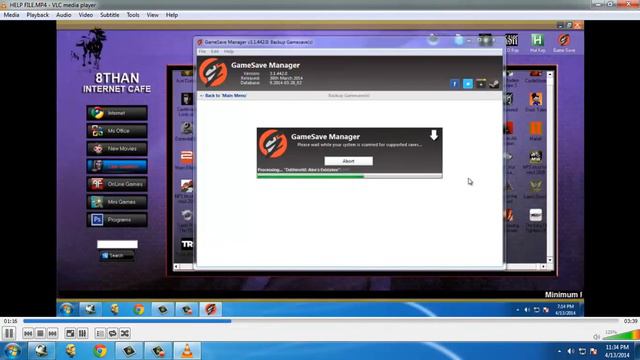Viewport: 640px width, 360px height.
Task: Open the Media menu in VLC
Action: [11, 15]
